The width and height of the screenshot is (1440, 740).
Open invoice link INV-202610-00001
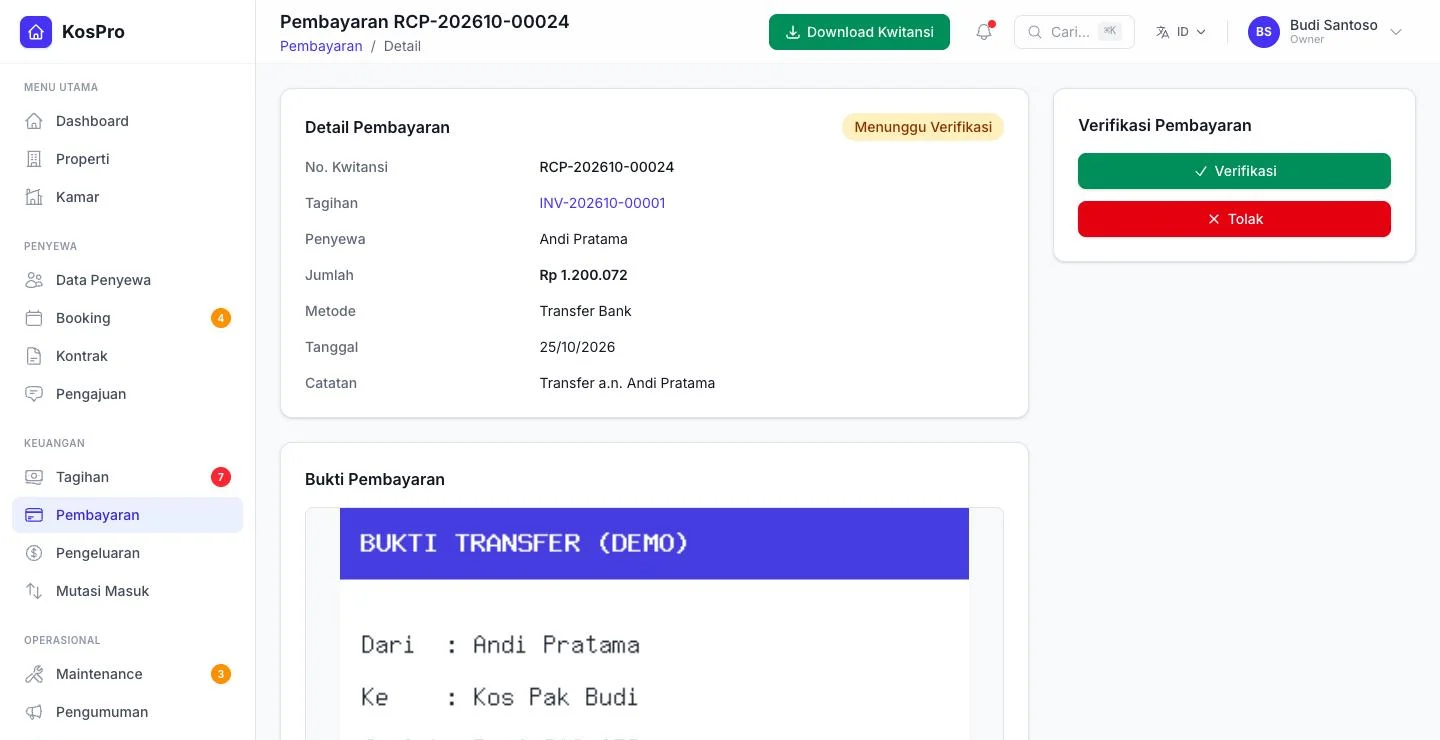coord(602,203)
